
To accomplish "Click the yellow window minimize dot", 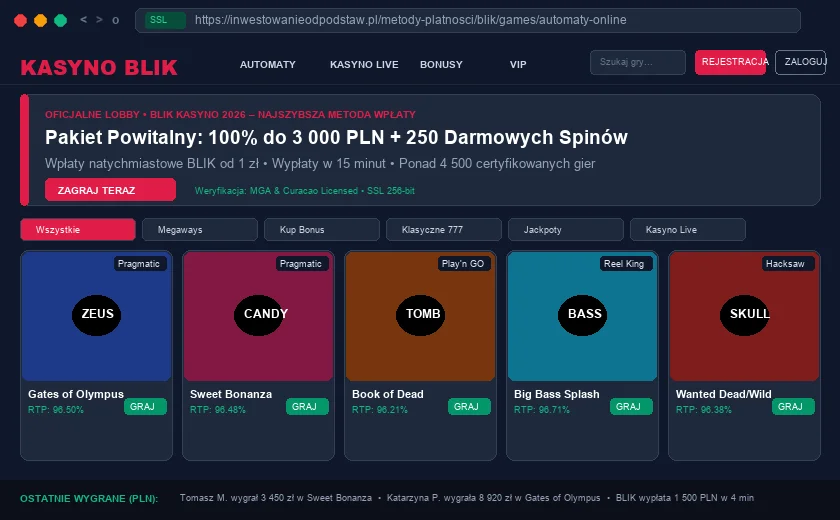I will click(40, 20).
